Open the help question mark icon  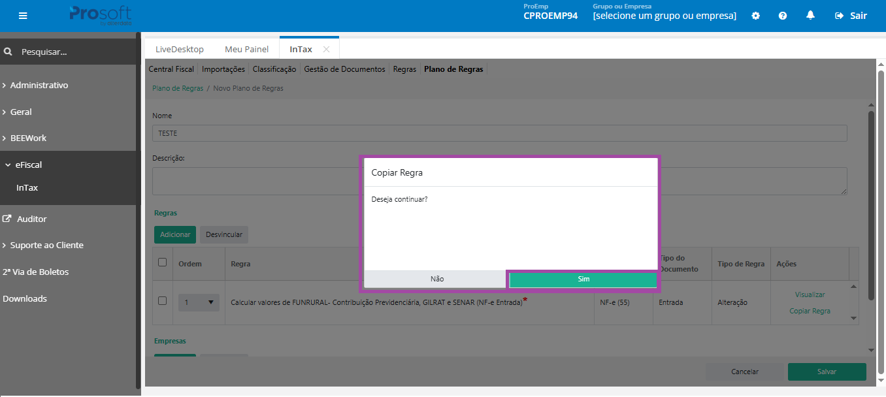(783, 16)
